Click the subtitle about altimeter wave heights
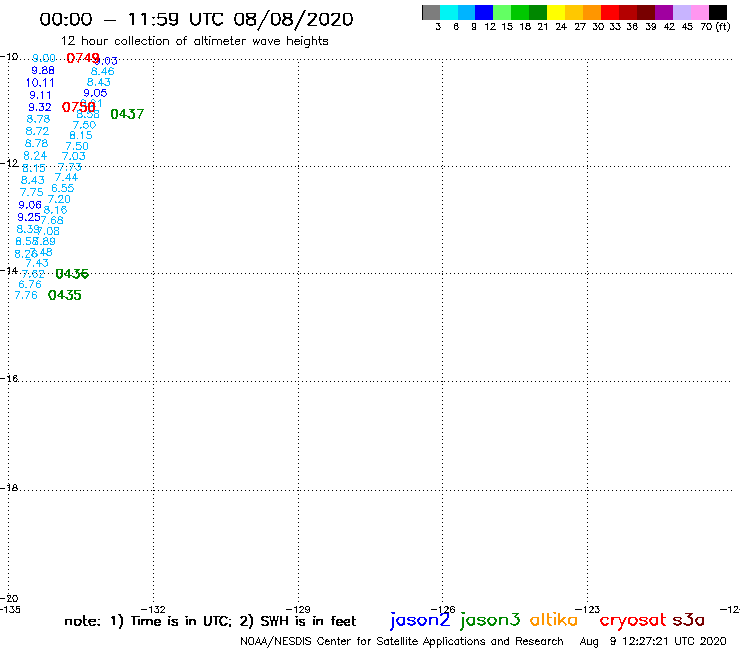 click(x=194, y=41)
